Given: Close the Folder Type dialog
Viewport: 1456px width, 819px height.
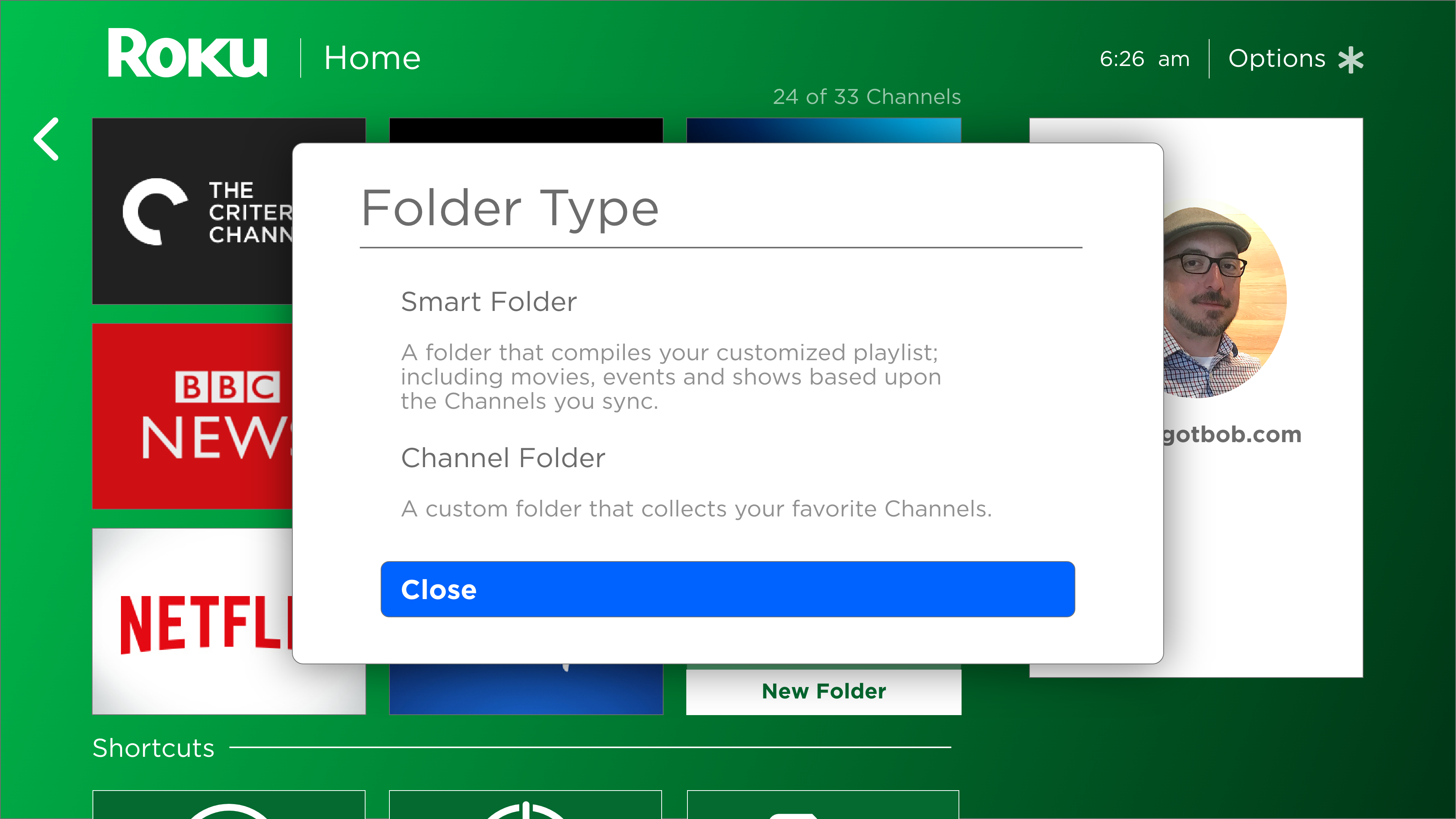Looking at the screenshot, I should [728, 589].
